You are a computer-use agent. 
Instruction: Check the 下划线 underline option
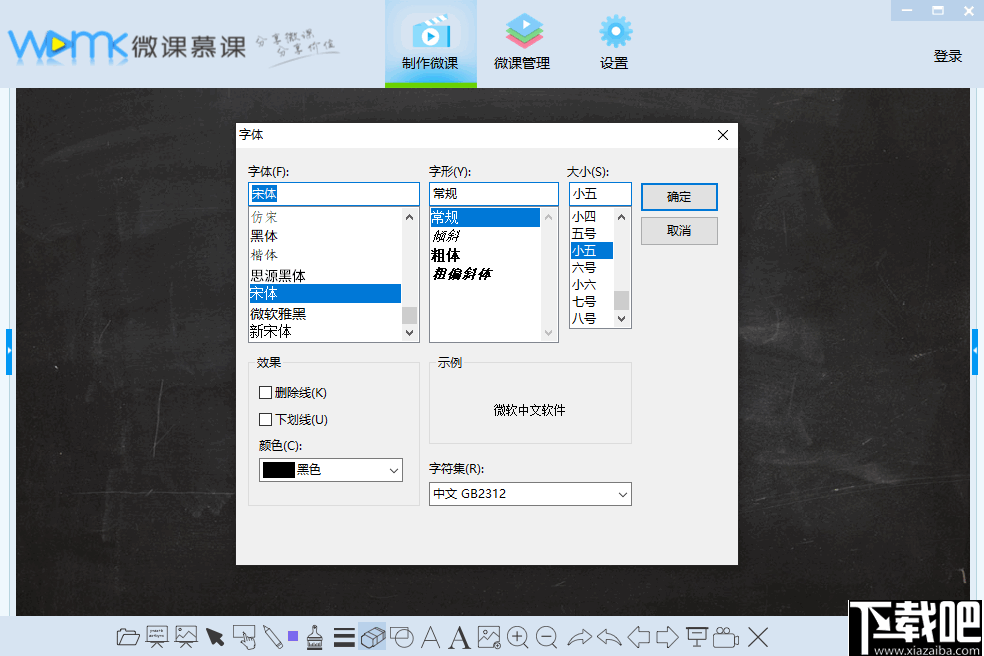pyautogui.click(x=264, y=419)
